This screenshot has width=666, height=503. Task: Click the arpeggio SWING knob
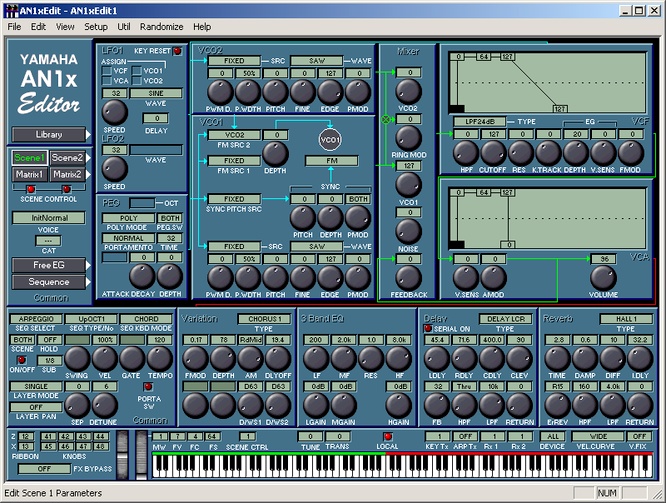coord(77,359)
